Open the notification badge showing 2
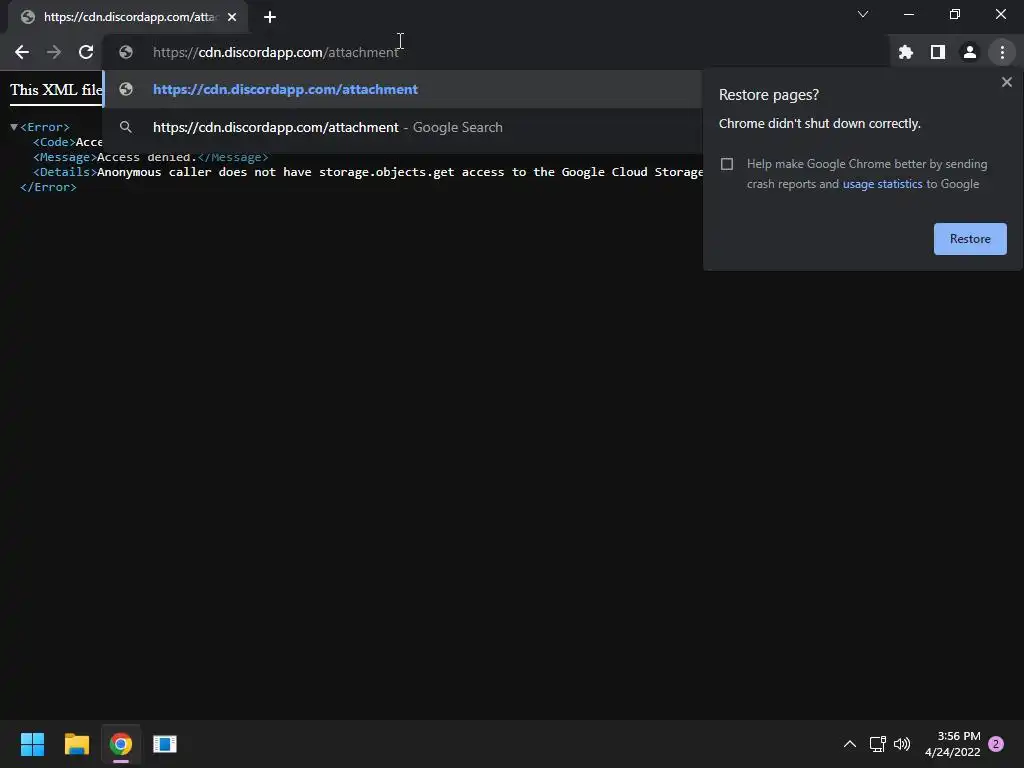The height and width of the screenshot is (768, 1024). [x=996, y=744]
